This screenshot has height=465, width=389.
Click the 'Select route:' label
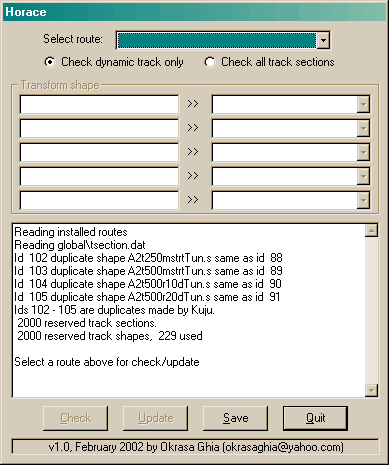[x=73, y=39]
